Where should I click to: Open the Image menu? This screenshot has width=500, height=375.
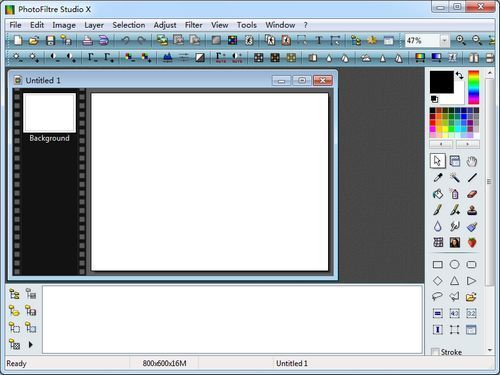click(64, 25)
